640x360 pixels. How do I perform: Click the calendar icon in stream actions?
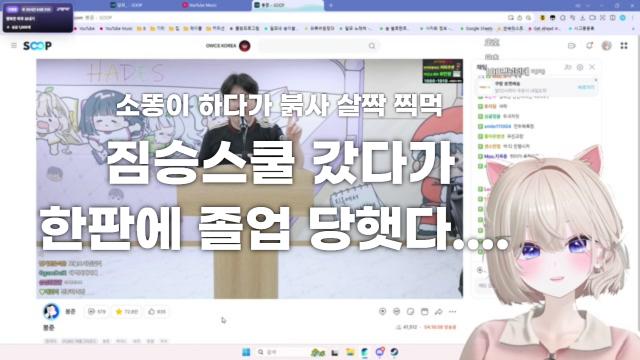click(424, 311)
